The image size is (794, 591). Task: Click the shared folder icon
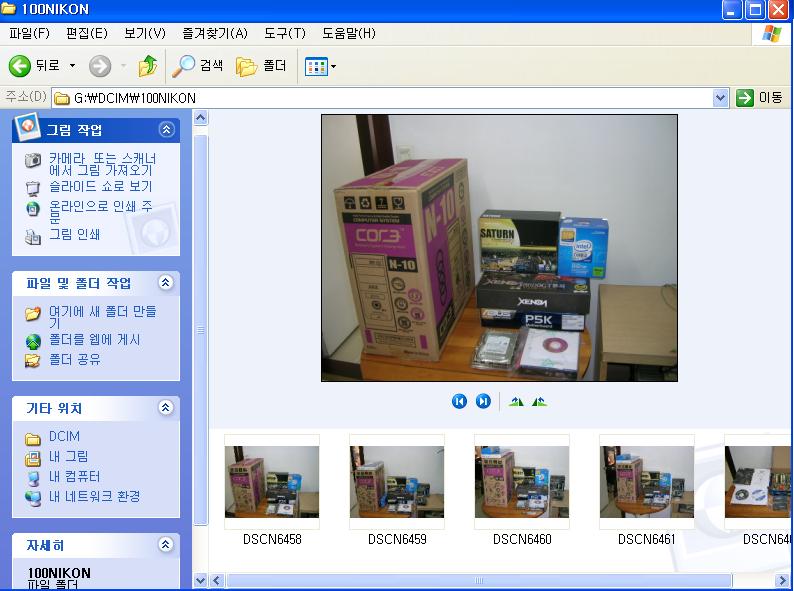pyautogui.click(x=33, y=361)
